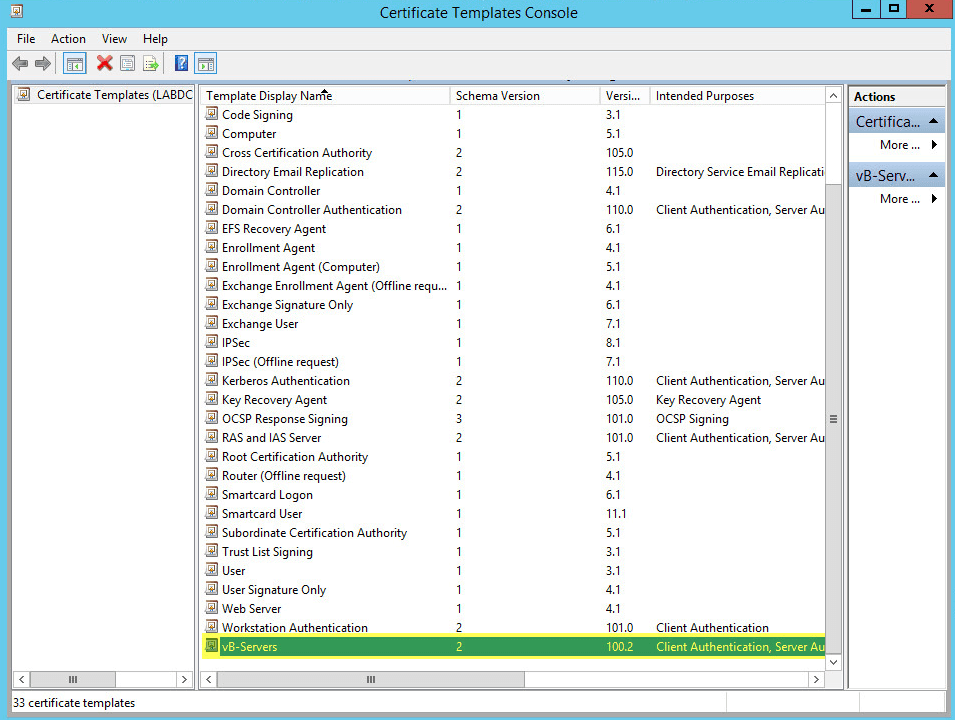The width and height of the screenshot is (955, 720).
Task: Select the RAS and IAS Server template
Action: click(271, 438)
